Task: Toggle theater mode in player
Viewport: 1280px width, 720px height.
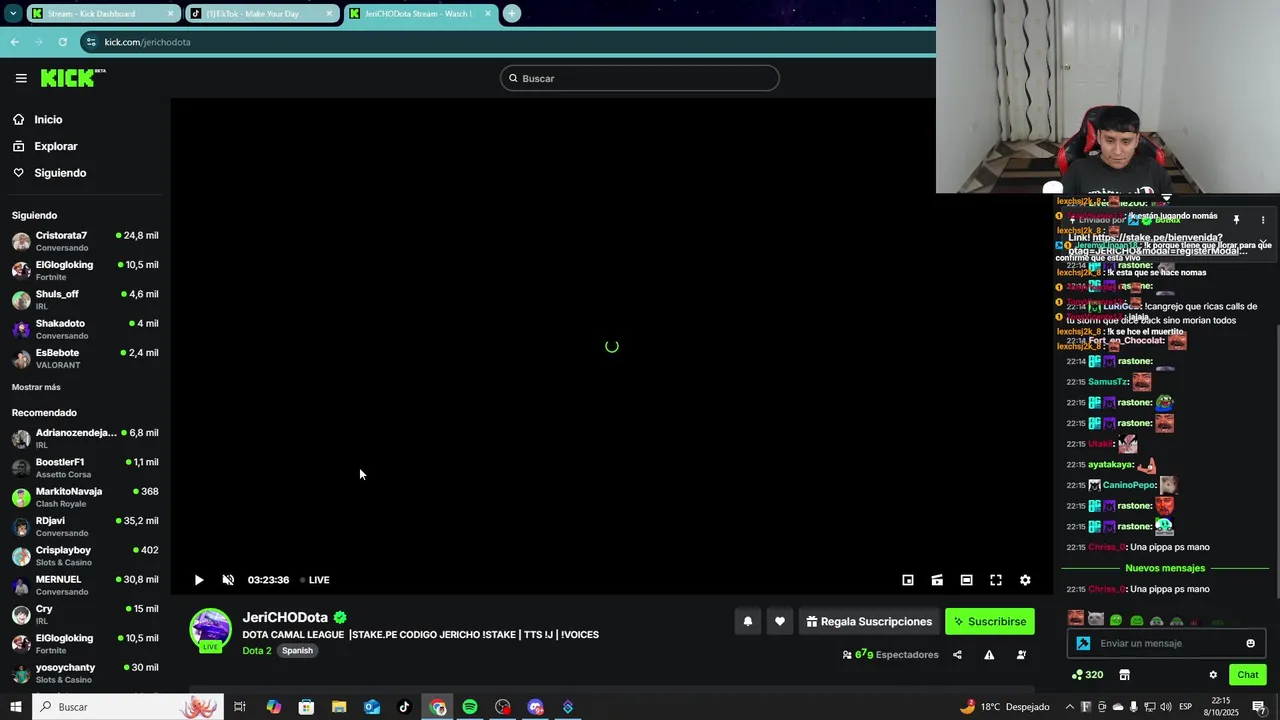Action: point(966,580)
